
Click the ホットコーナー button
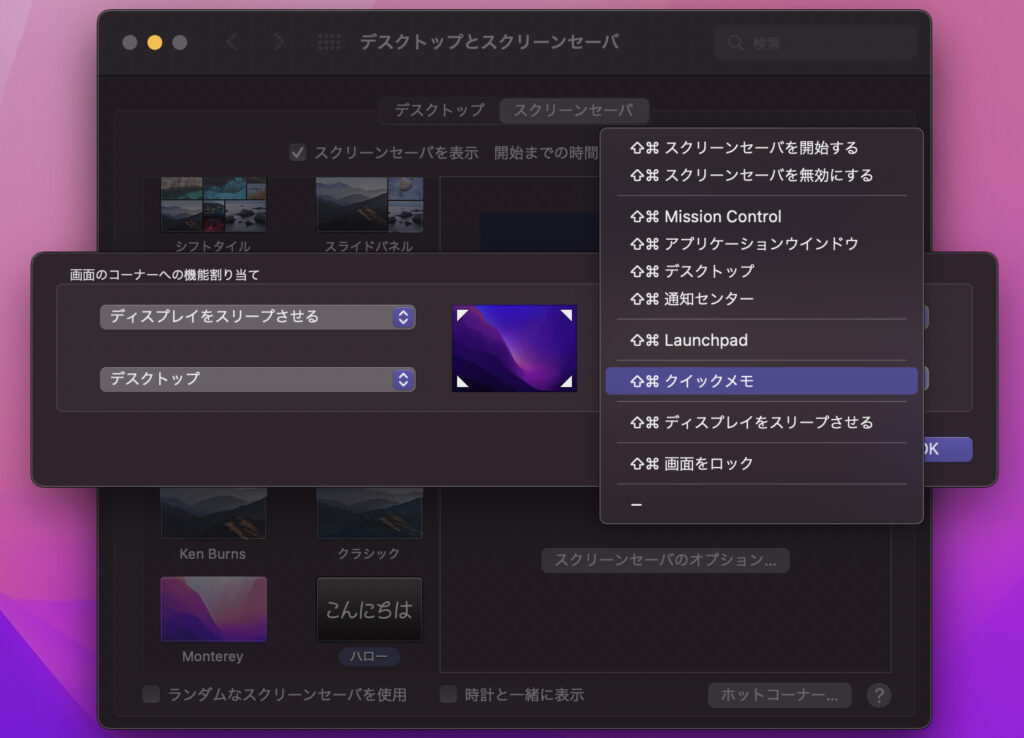(x=779, y=696)
